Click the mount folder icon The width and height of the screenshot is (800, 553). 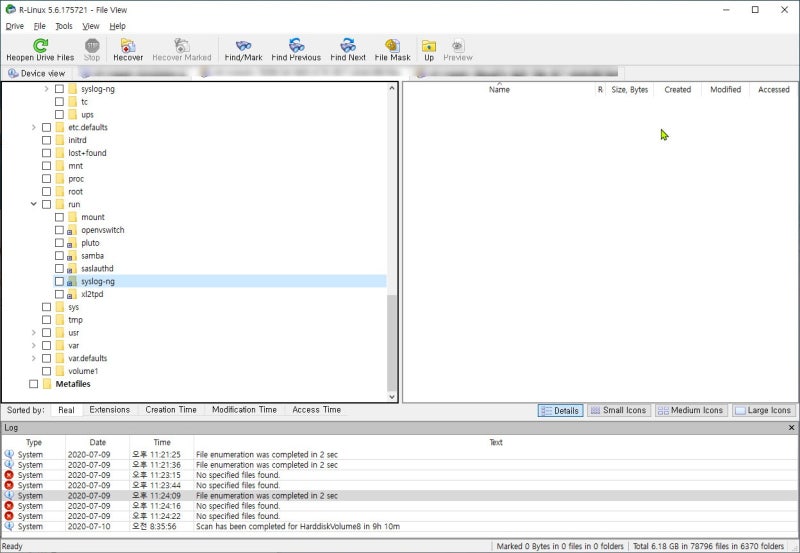pyautogui.click(x=72, y=217)
